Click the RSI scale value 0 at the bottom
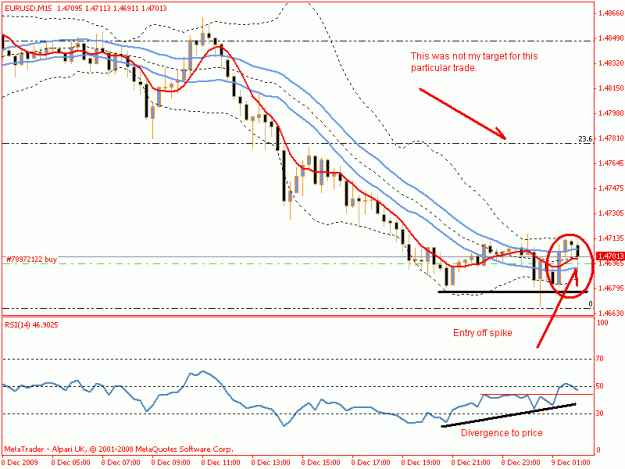Screen dimensions: 625x469 [598, 451]
